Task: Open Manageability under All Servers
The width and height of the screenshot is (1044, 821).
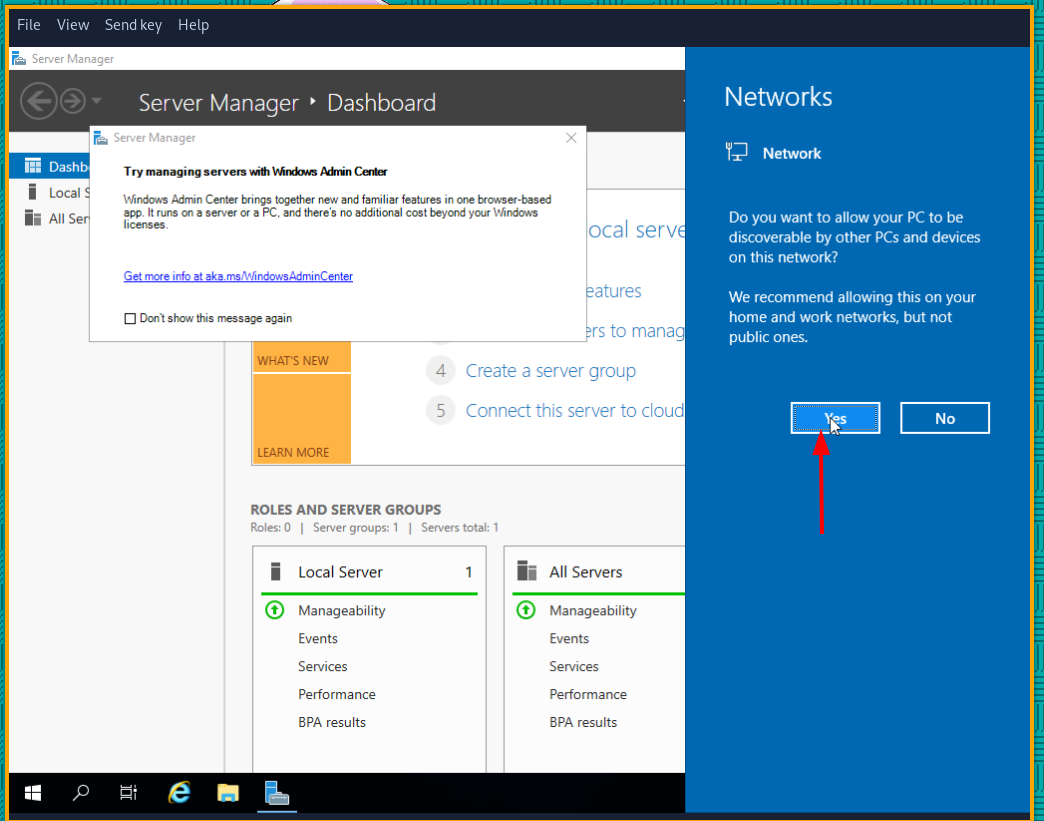Action: [x=593, y=611]
